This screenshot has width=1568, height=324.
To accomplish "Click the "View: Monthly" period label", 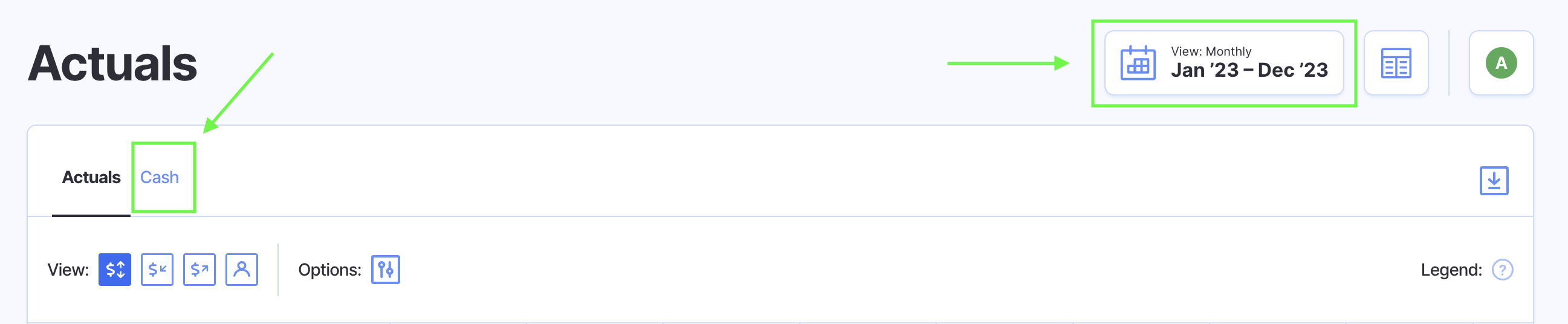I will coord(1211,51).
